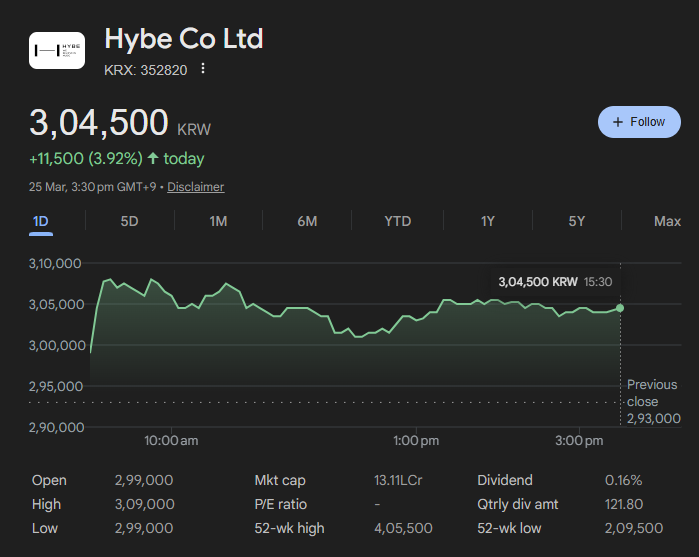Click the 1:00 pm axis label
The image size is (699, 557).
(416, 441)
